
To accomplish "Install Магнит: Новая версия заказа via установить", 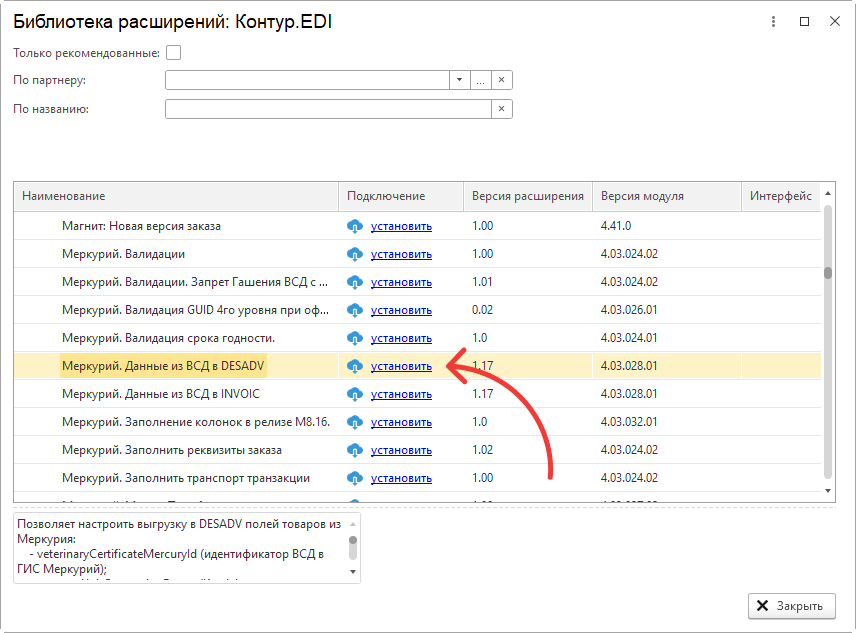I will (401, 226).
